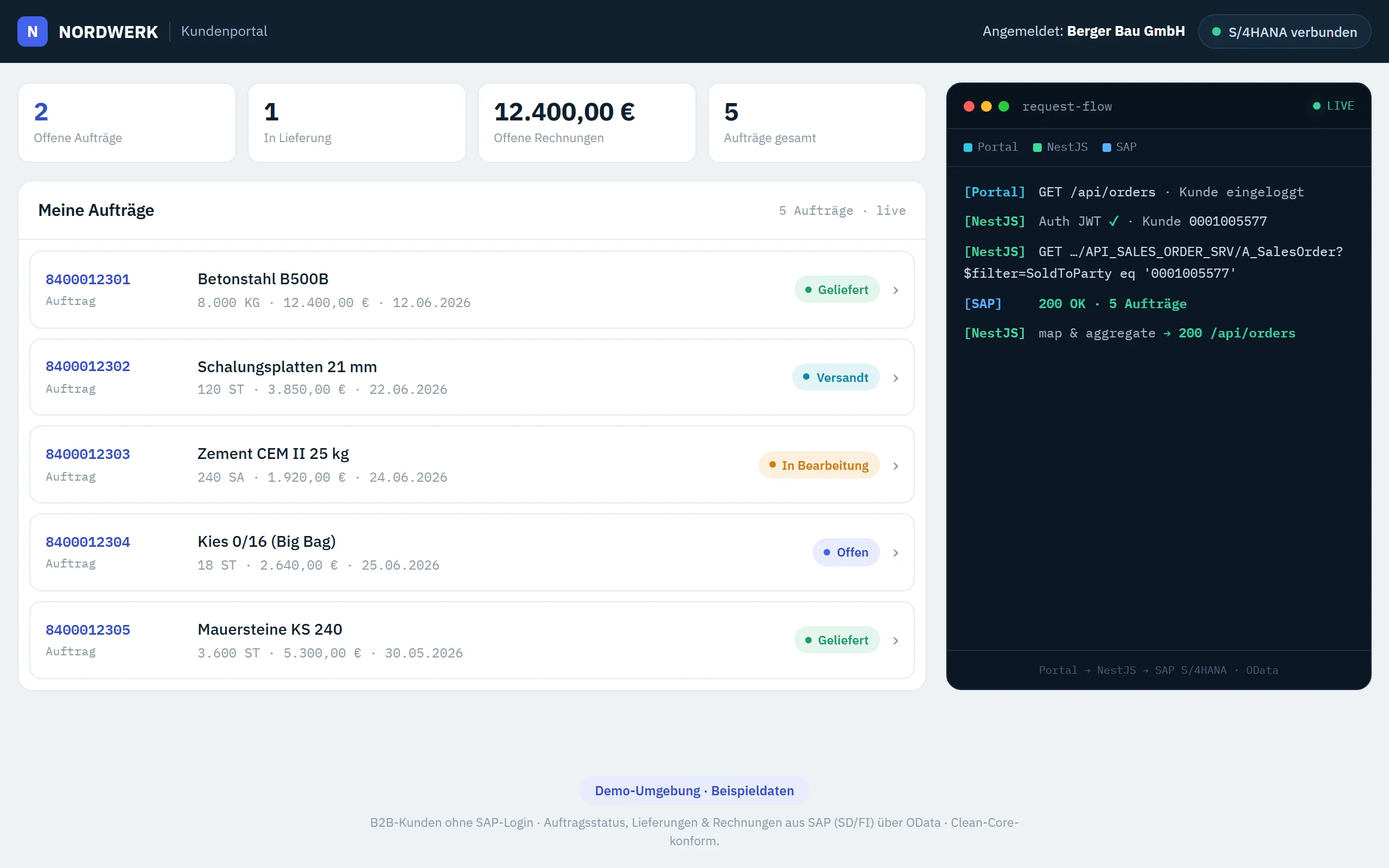This screenshot has width=1389, height=868.
Task: Expand order 8400012304 with its chevron
Action: 895,553
